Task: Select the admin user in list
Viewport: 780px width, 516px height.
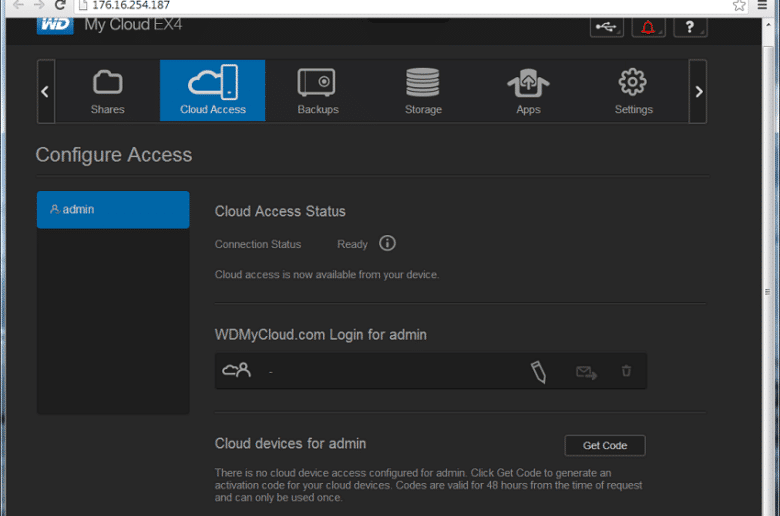Action: (113, 210)
